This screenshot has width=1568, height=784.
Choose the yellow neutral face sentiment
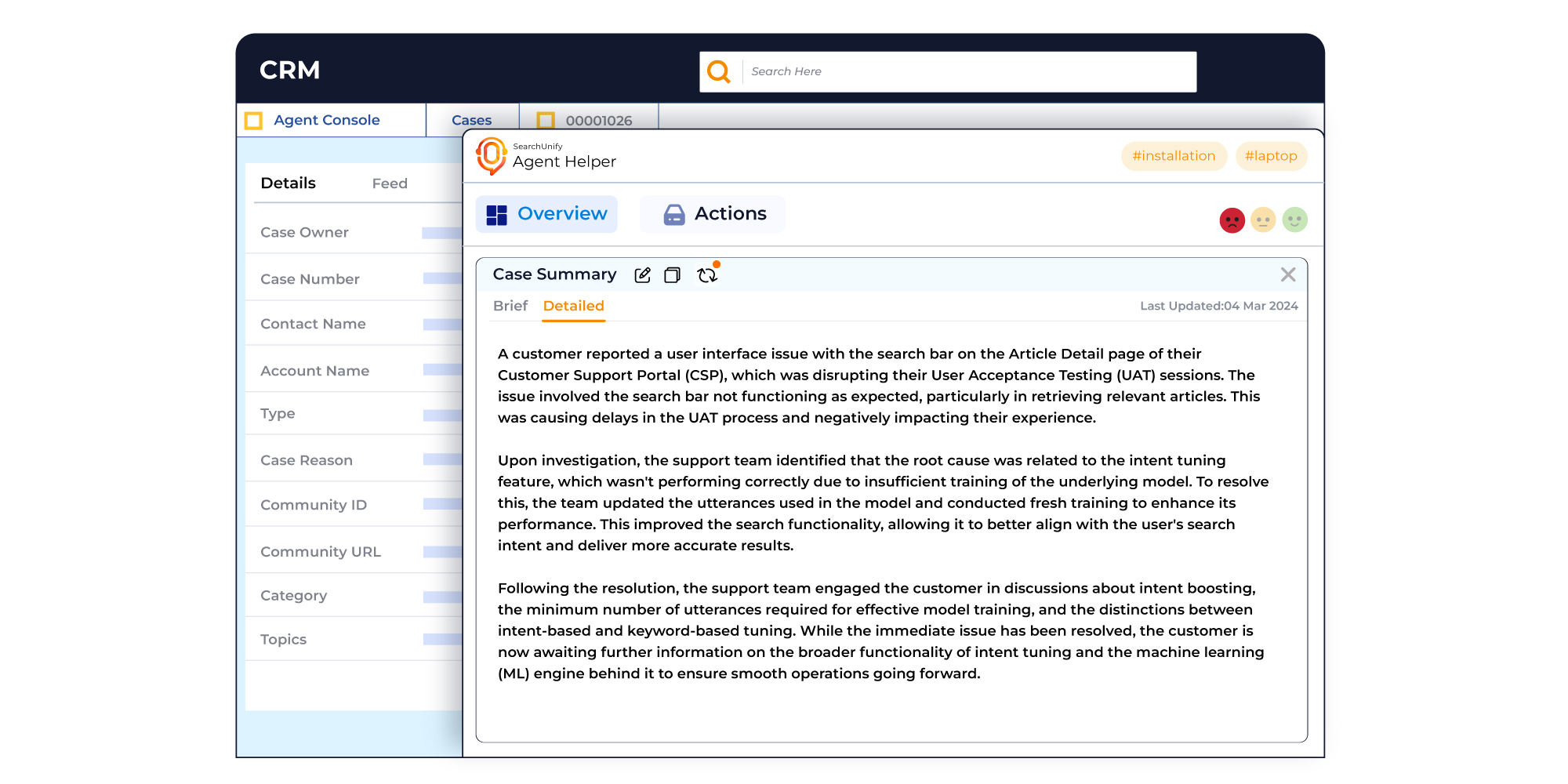coord(1263,220)
